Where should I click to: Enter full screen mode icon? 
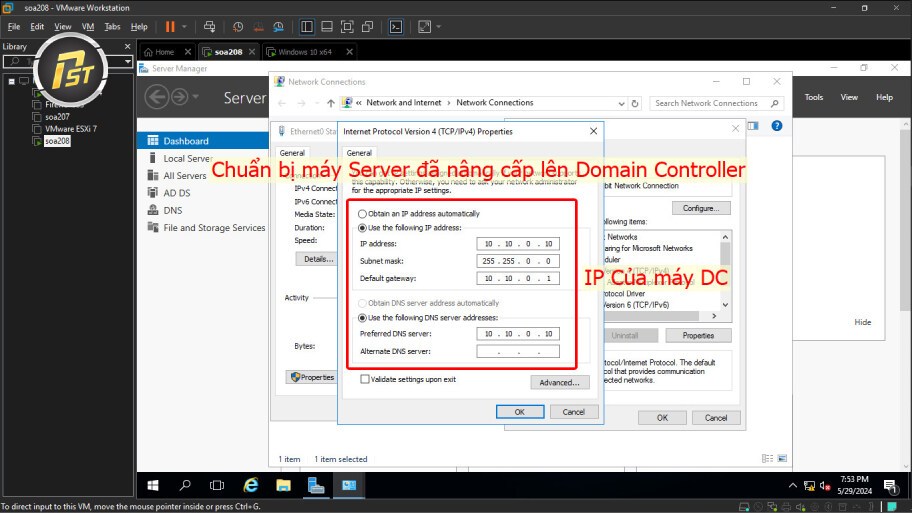point(347,27)
